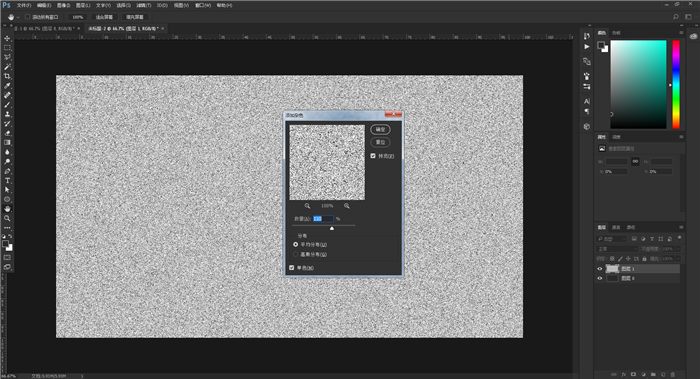Click the 复位 reset button
This screenshot has height=379, width=700.
pyautogui.click(x=380, y=142)
